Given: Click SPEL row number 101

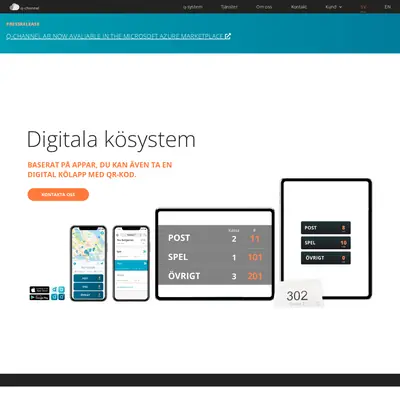Looking at the screenshot, I should click(255, 257).
